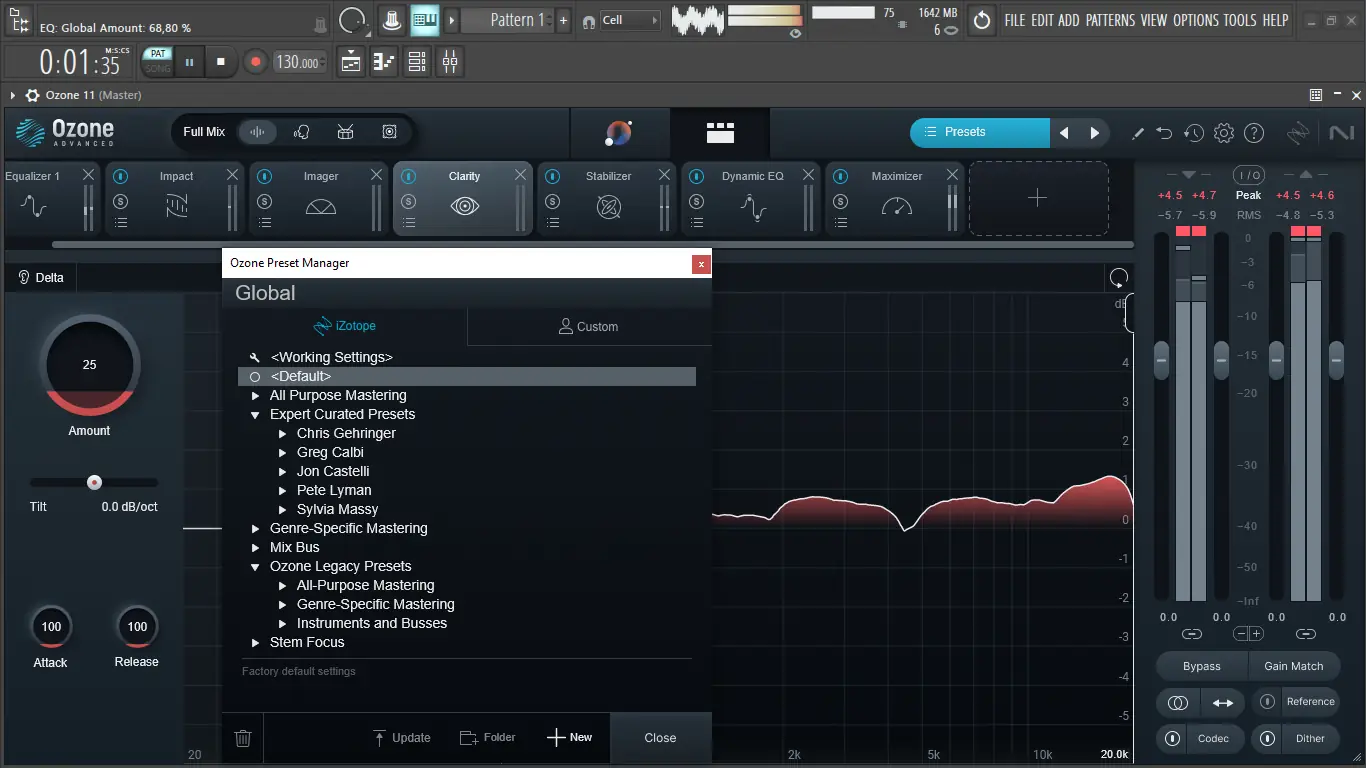Image resolution: width=1366 pixels, height=768 pixels.
Task: Click the input gain link icon
Action: [1191, 634]
